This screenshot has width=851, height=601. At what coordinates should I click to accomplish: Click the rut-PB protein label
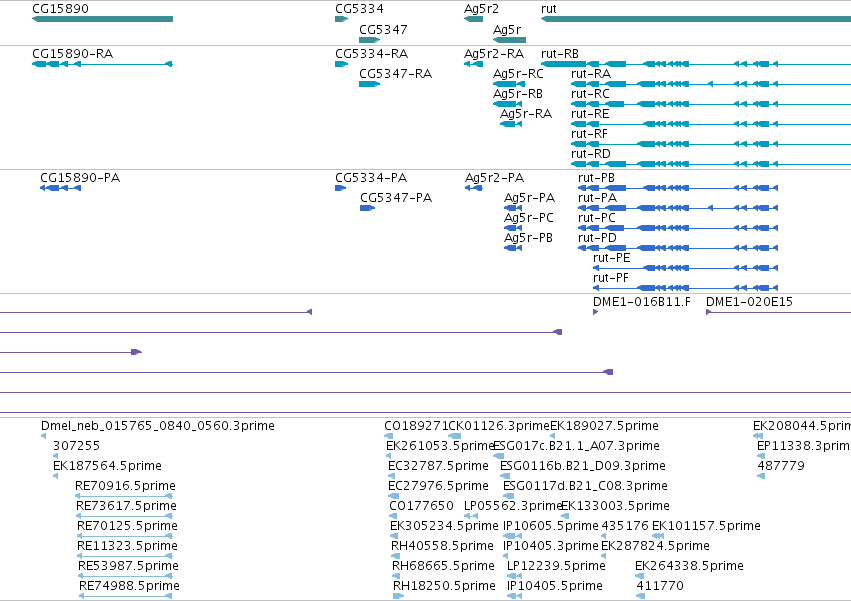[x=596, y=178]
